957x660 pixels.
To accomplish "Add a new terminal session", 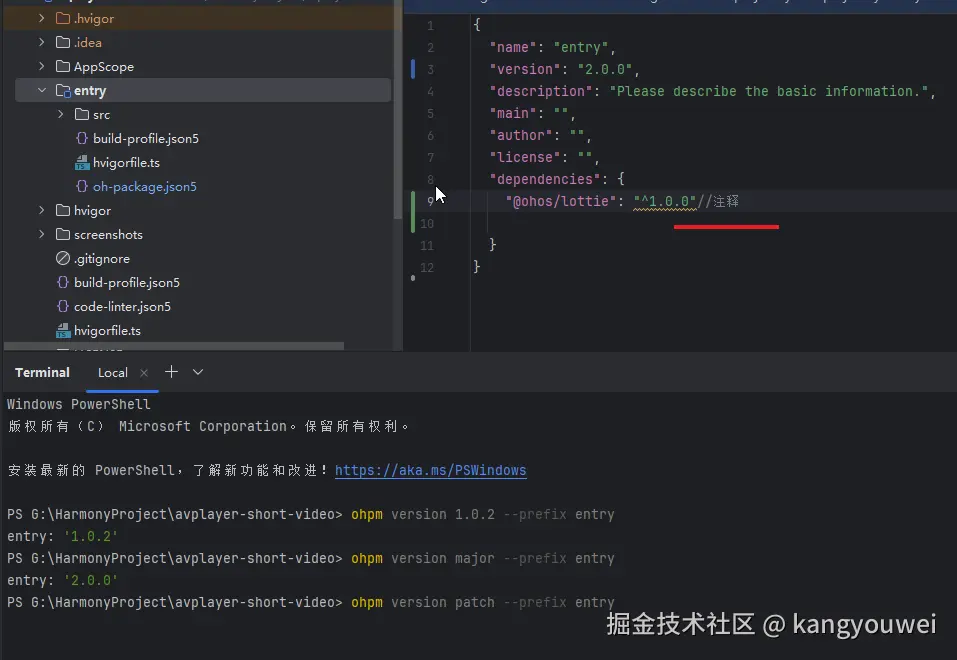I will pos(172,372).
